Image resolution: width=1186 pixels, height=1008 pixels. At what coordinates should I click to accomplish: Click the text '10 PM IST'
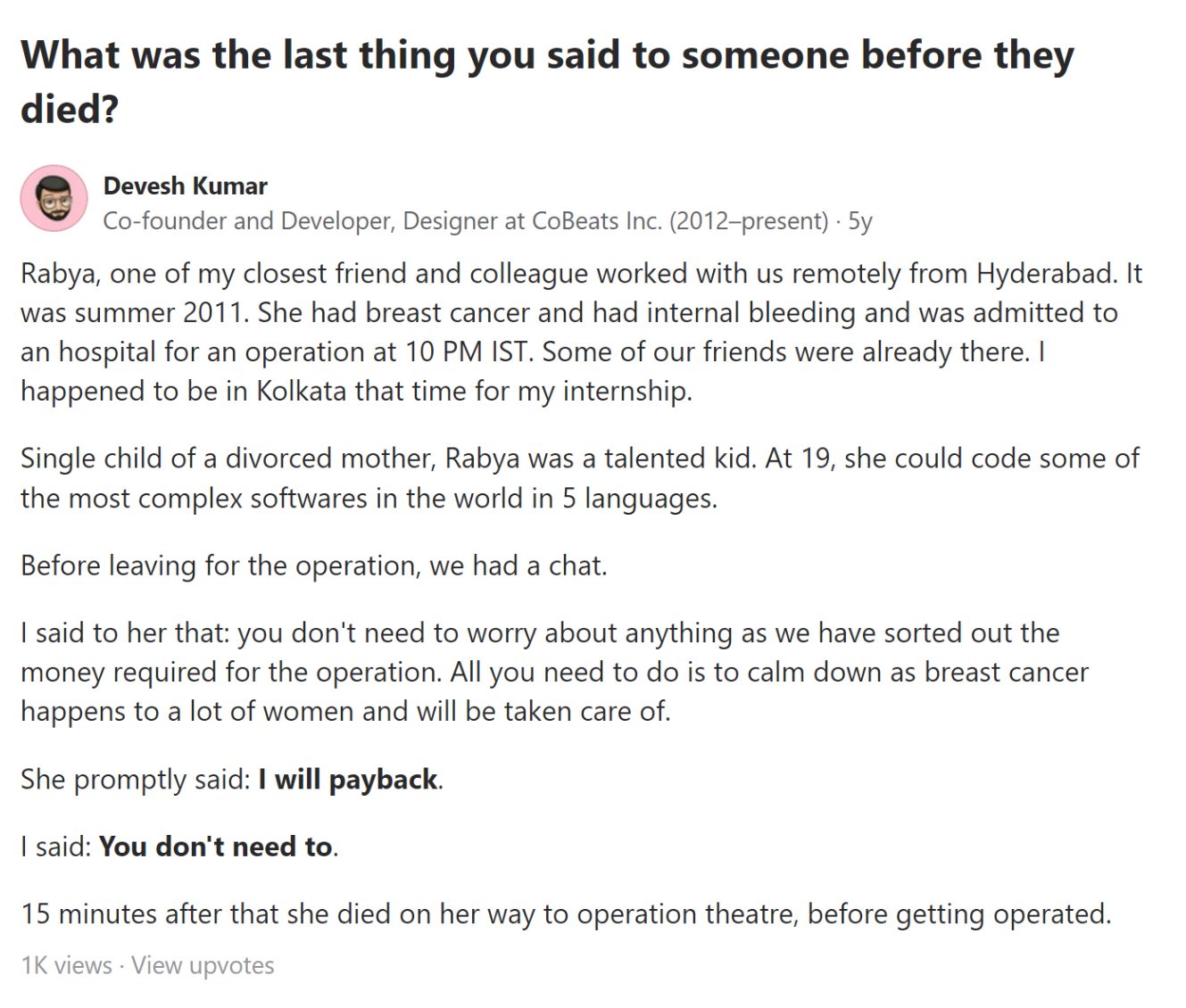point(469,351)
